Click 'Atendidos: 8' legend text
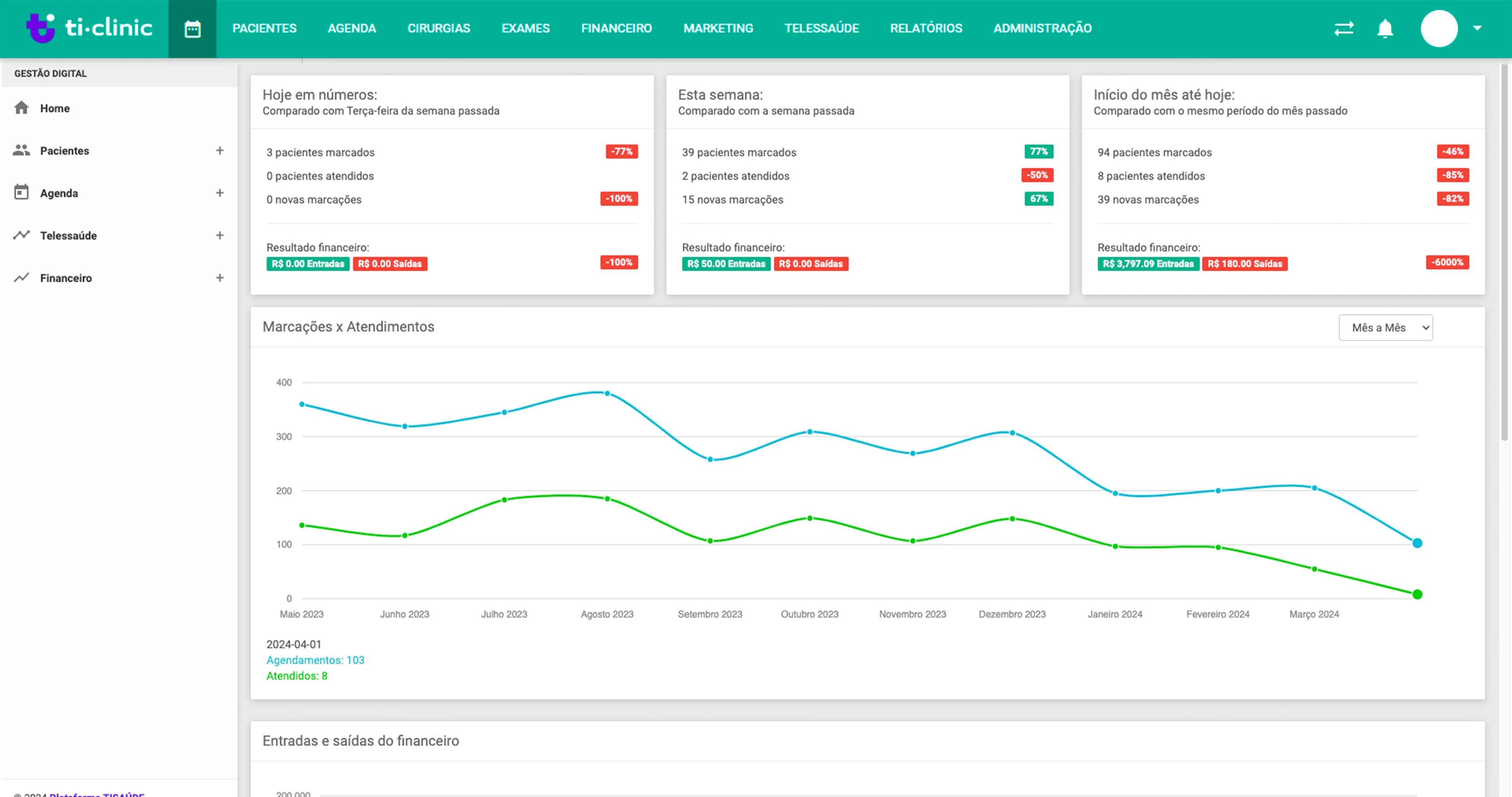Viewport: 1512px width, 797px height. [297, 676]
